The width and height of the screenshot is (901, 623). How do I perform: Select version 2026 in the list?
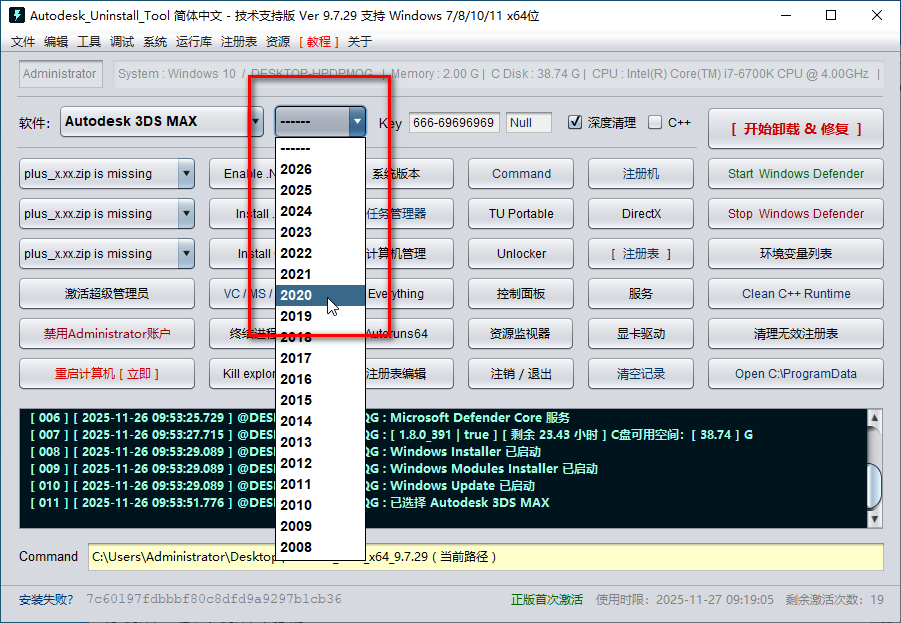pyautogui.click(x=320, y=169)
